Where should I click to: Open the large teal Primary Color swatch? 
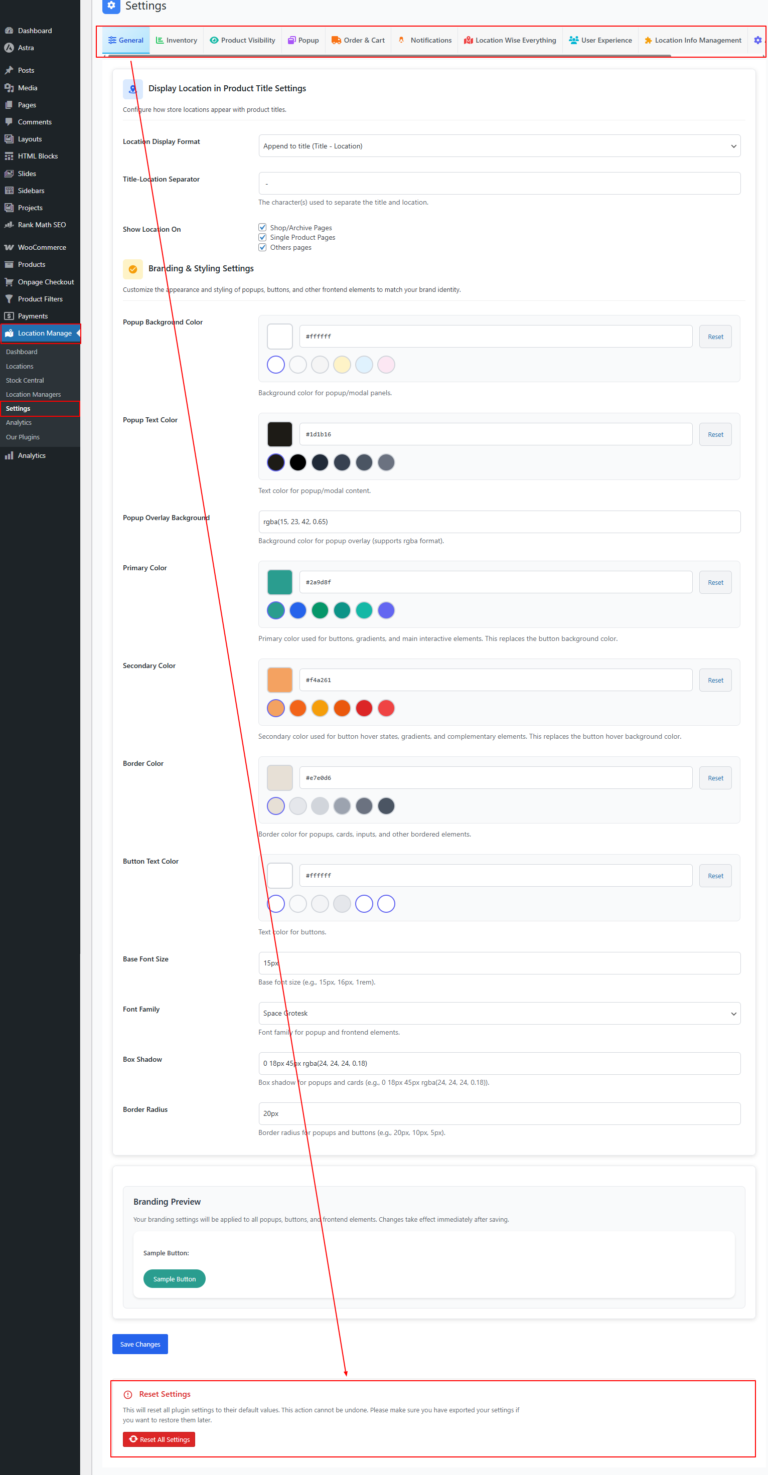280,582
